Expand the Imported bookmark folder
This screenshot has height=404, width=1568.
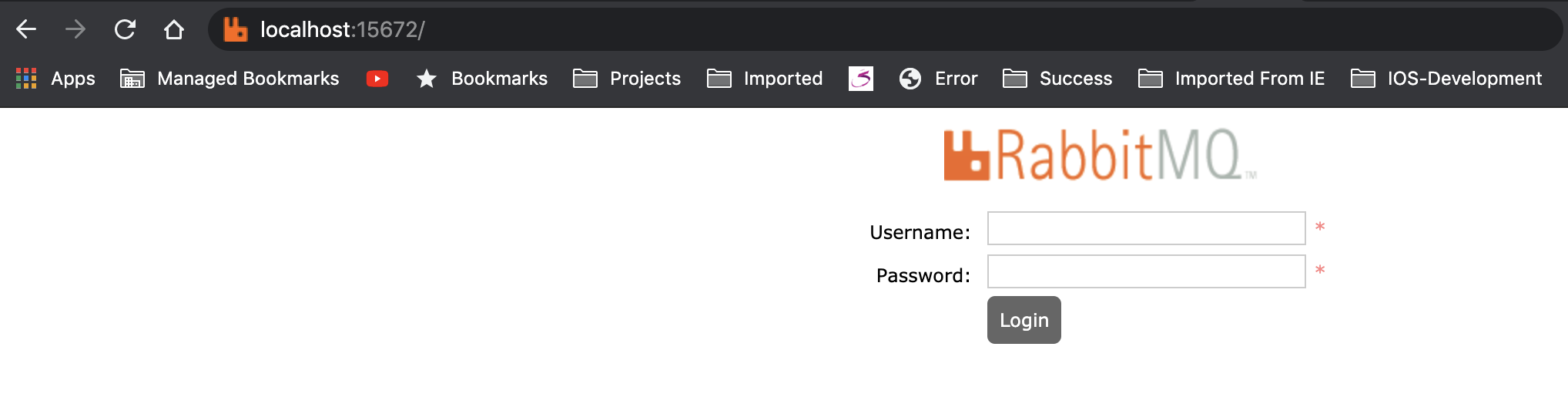tap(765, 79)
